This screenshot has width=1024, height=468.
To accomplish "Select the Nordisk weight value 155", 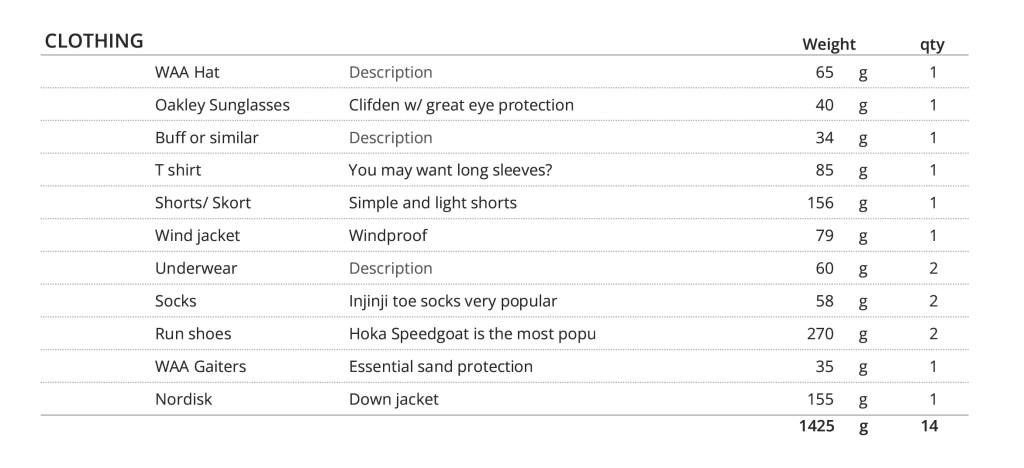I will click(x=820, y=399).
